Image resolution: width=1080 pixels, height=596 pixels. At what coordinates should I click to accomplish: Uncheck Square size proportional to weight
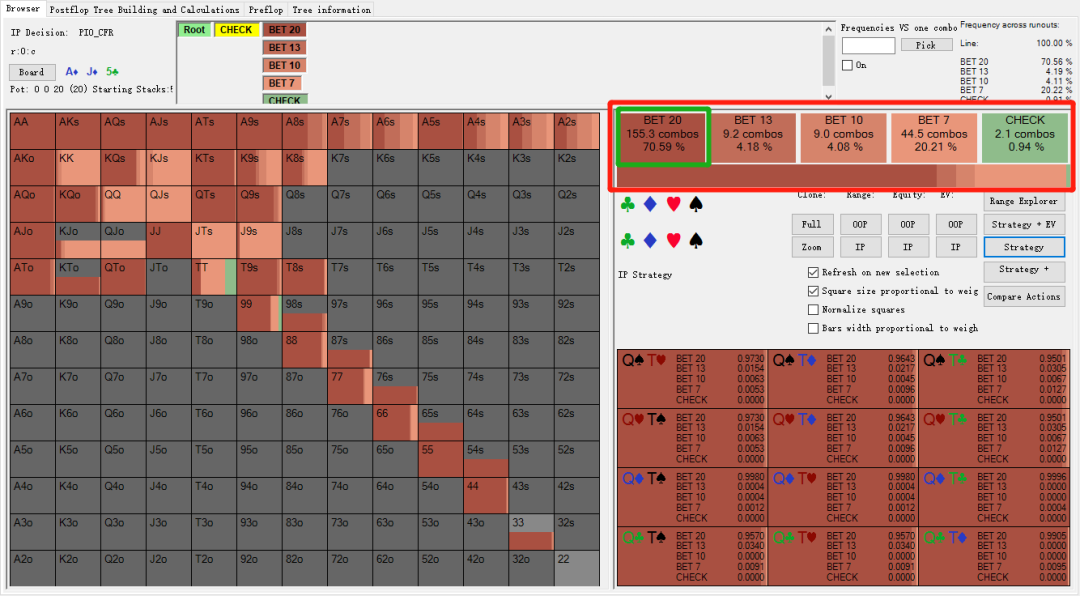[x=813, y=291]
